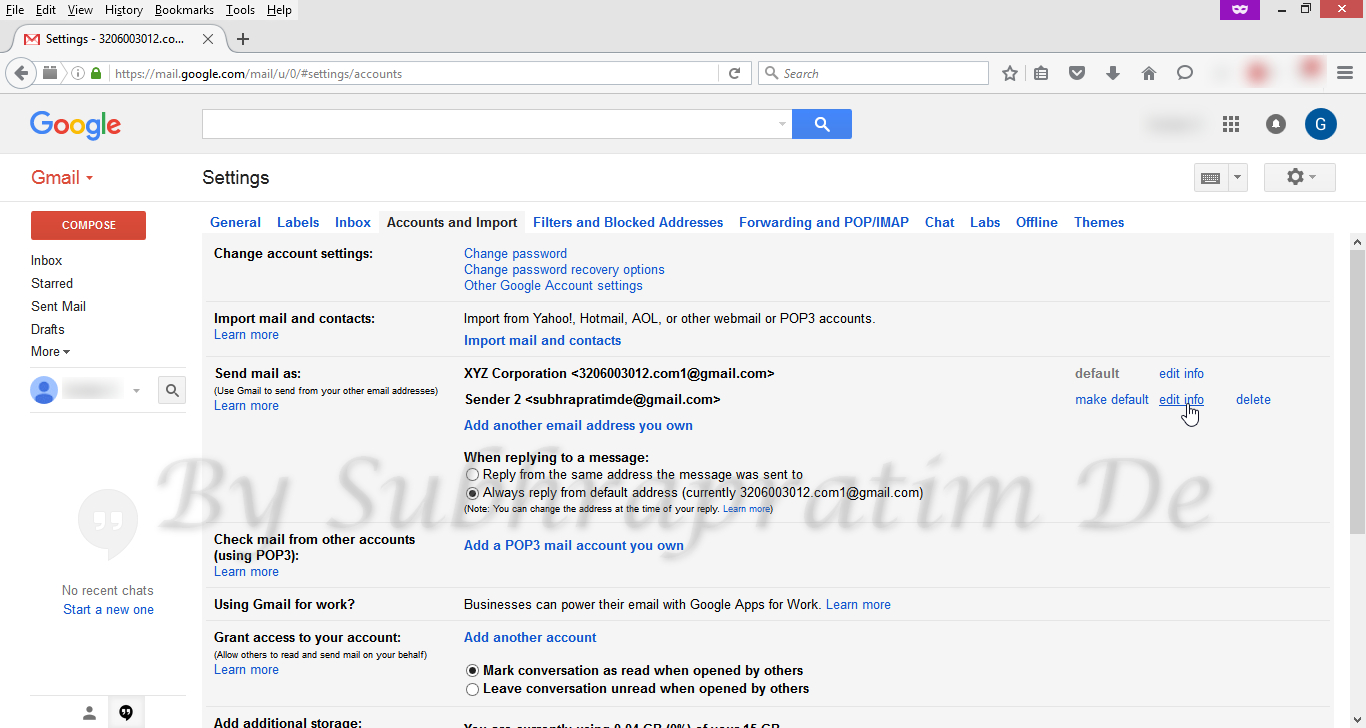Click the green padlock security icon
This screenshot has height=728, width=1366.
(x=97, y=73)
